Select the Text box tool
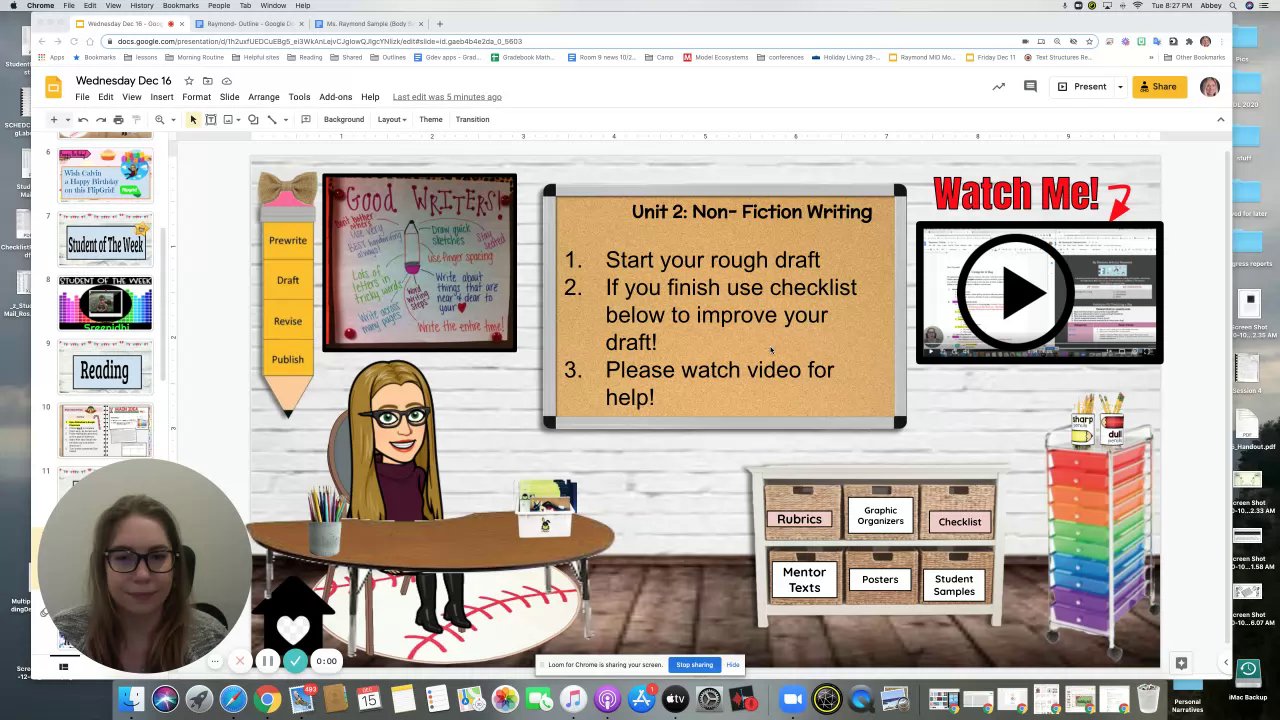This screenshot has height=720, width=1280. pos(211,120)
